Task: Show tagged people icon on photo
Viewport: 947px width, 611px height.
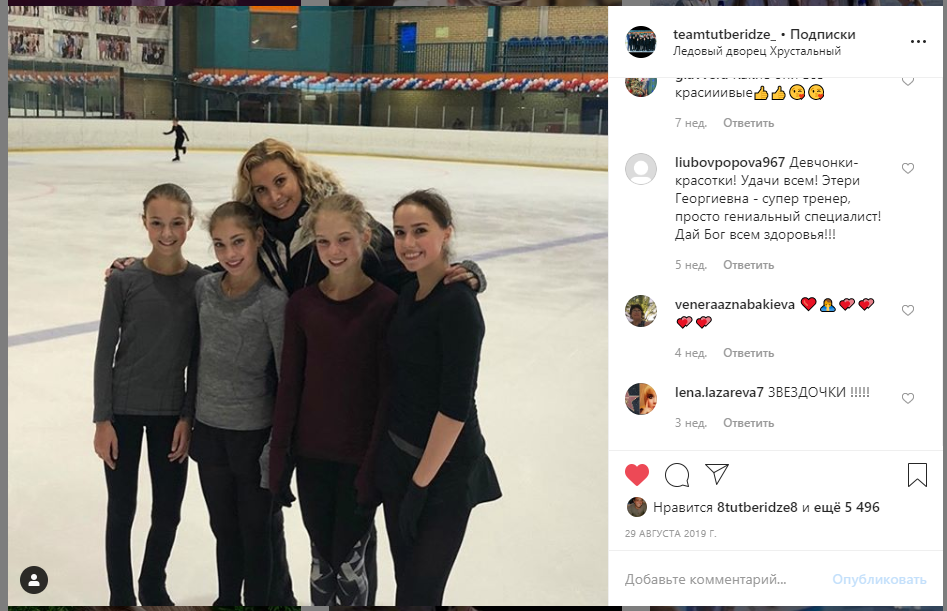Action: pyautogui.click(x=34, y=580)
